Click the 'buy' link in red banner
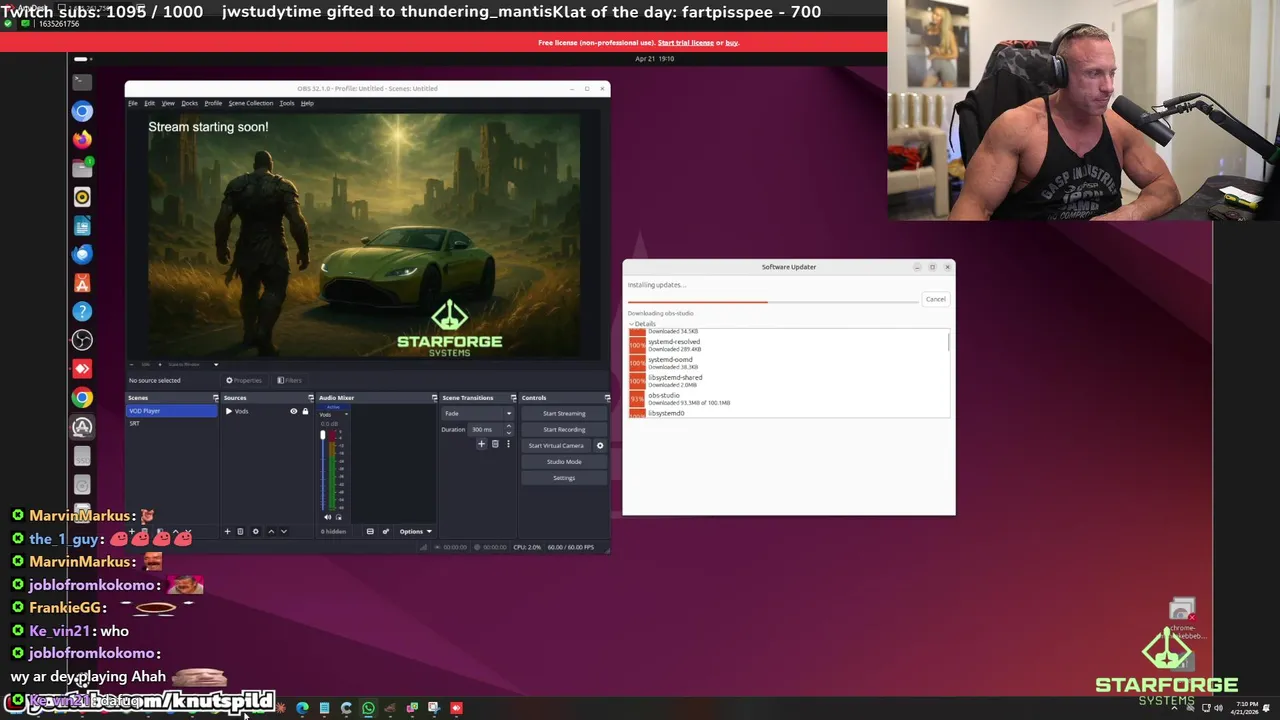The image size is (1280, 720). tap(732, 43)
